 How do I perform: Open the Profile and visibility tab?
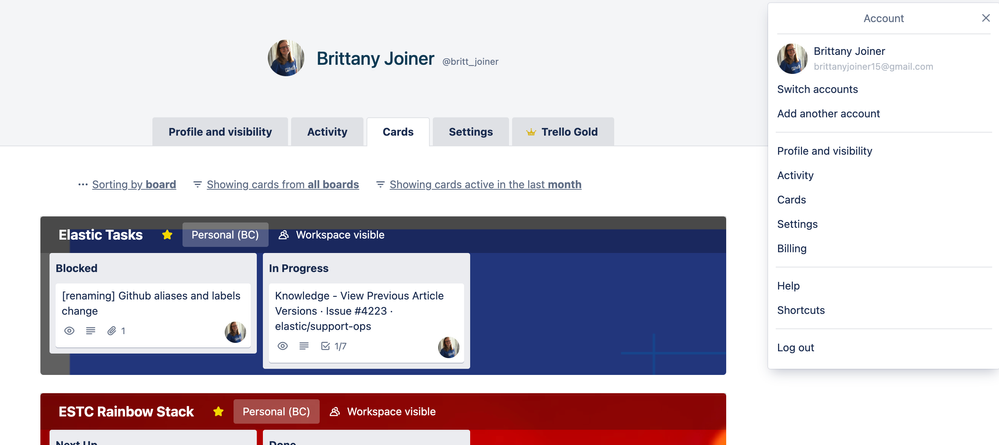click(220, 132)
